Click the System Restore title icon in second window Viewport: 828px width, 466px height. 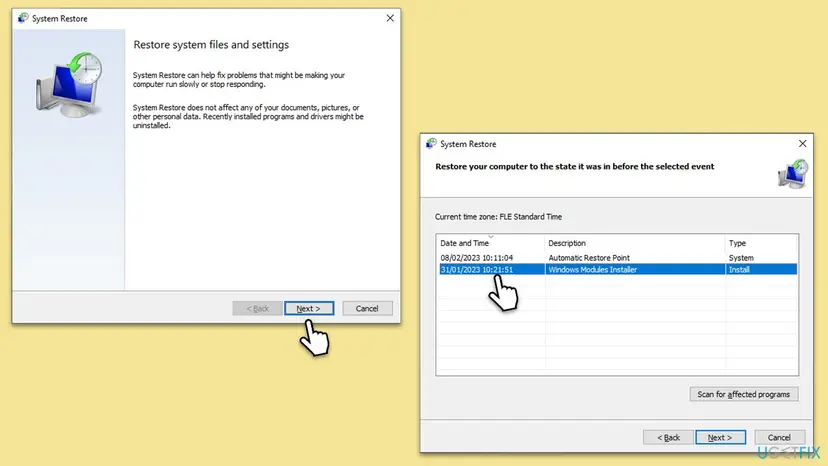[431, 143]
